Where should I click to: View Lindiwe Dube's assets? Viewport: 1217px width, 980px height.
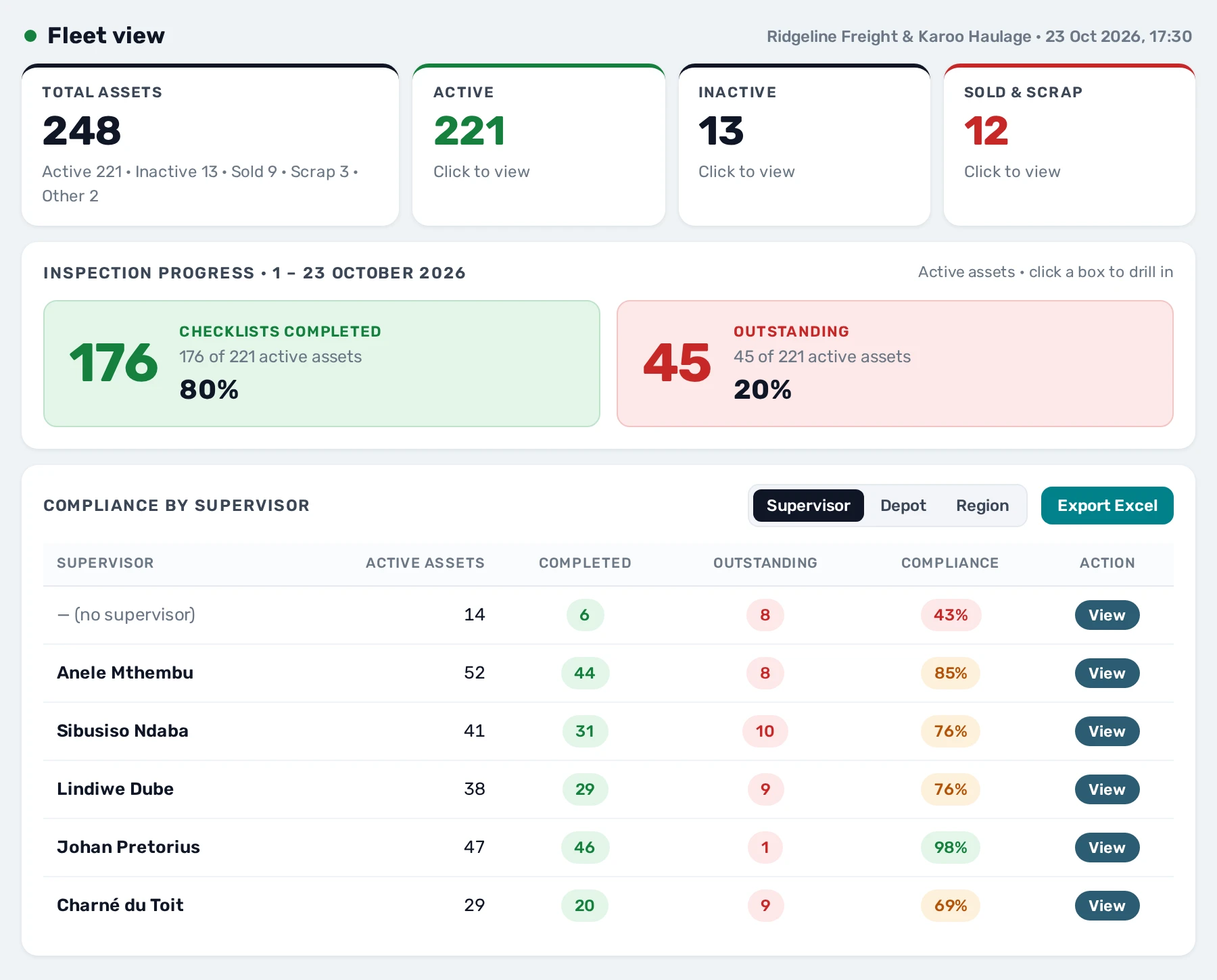coord(1107,789)
